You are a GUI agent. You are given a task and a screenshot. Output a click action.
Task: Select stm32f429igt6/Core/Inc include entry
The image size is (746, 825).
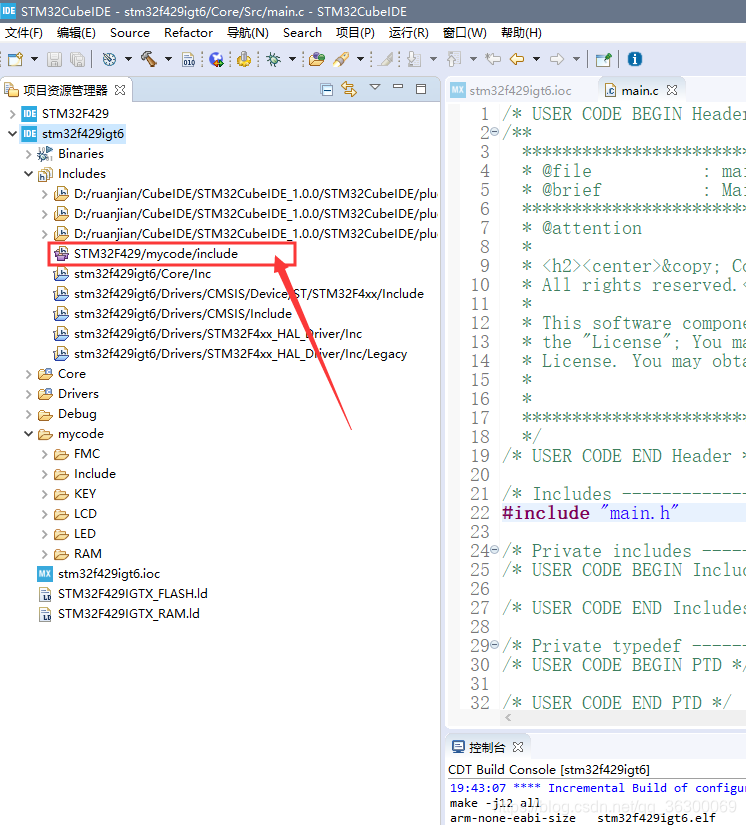(142, 274)
